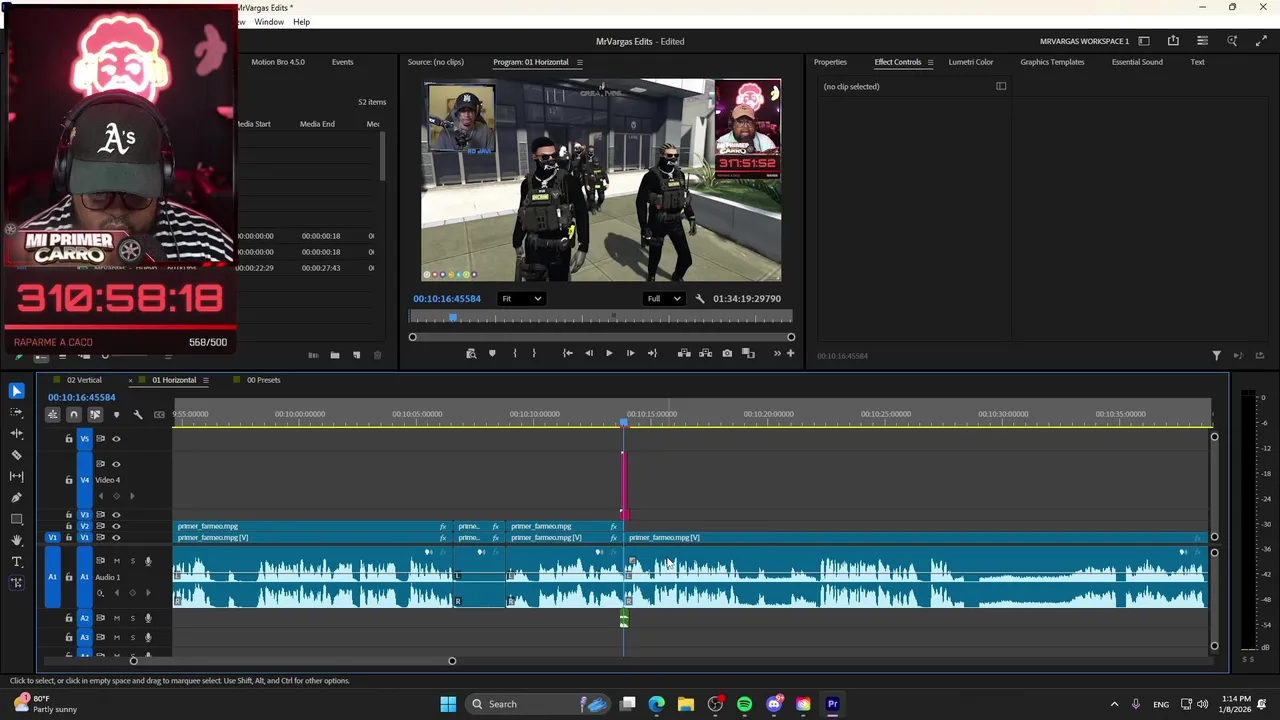Select the Rectangle tool
1280x720 pixels.
(x=16, y=519)
